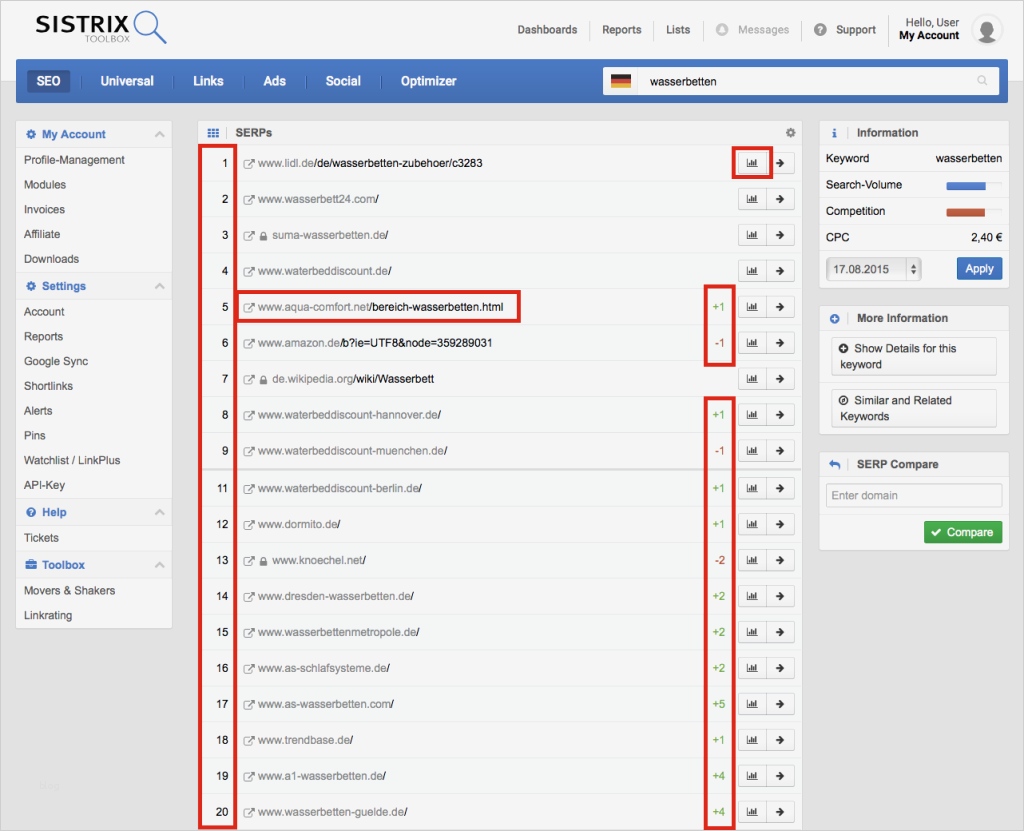The width and height of the screenshot is (1024, 831).
Task: Click the Enter domain input field
Action: (914, 495)
